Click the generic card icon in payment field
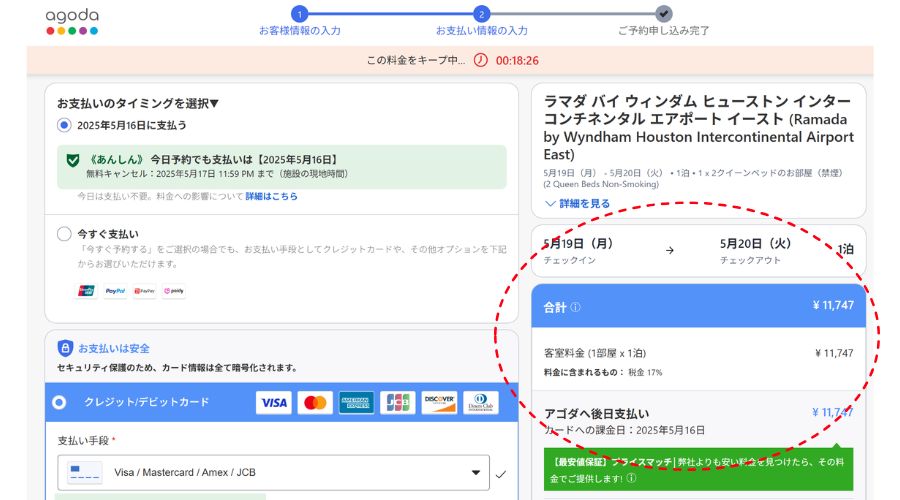Viewport: 900px width, 500px height. 84,472
